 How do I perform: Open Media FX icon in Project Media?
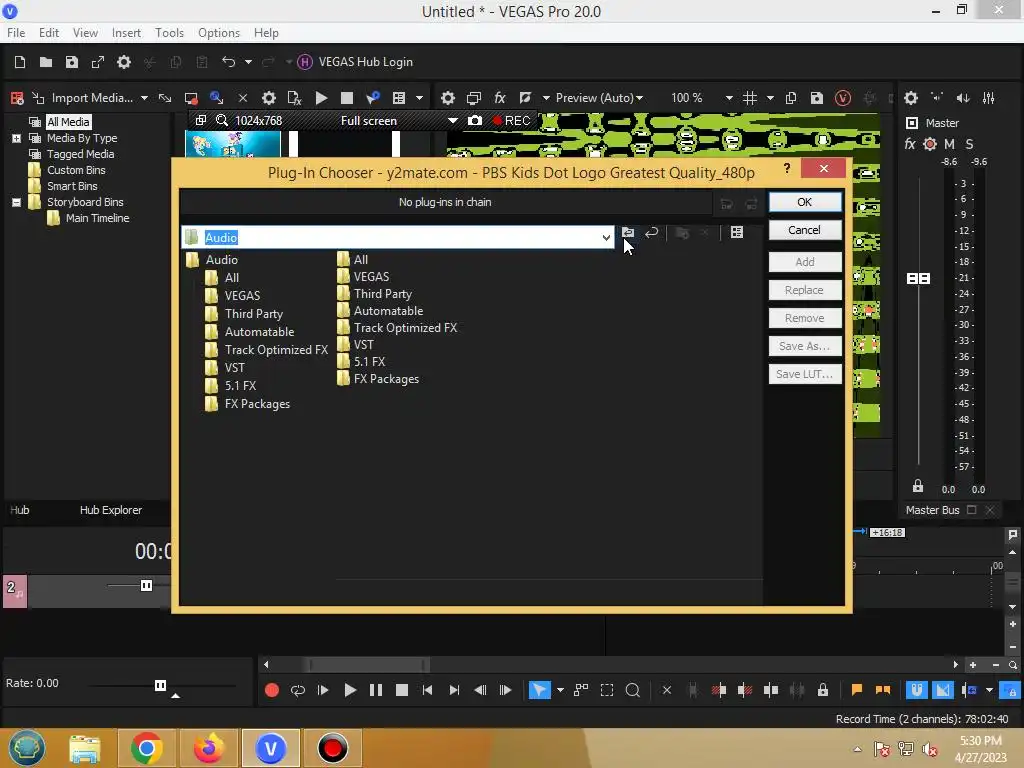coord(295,98)
